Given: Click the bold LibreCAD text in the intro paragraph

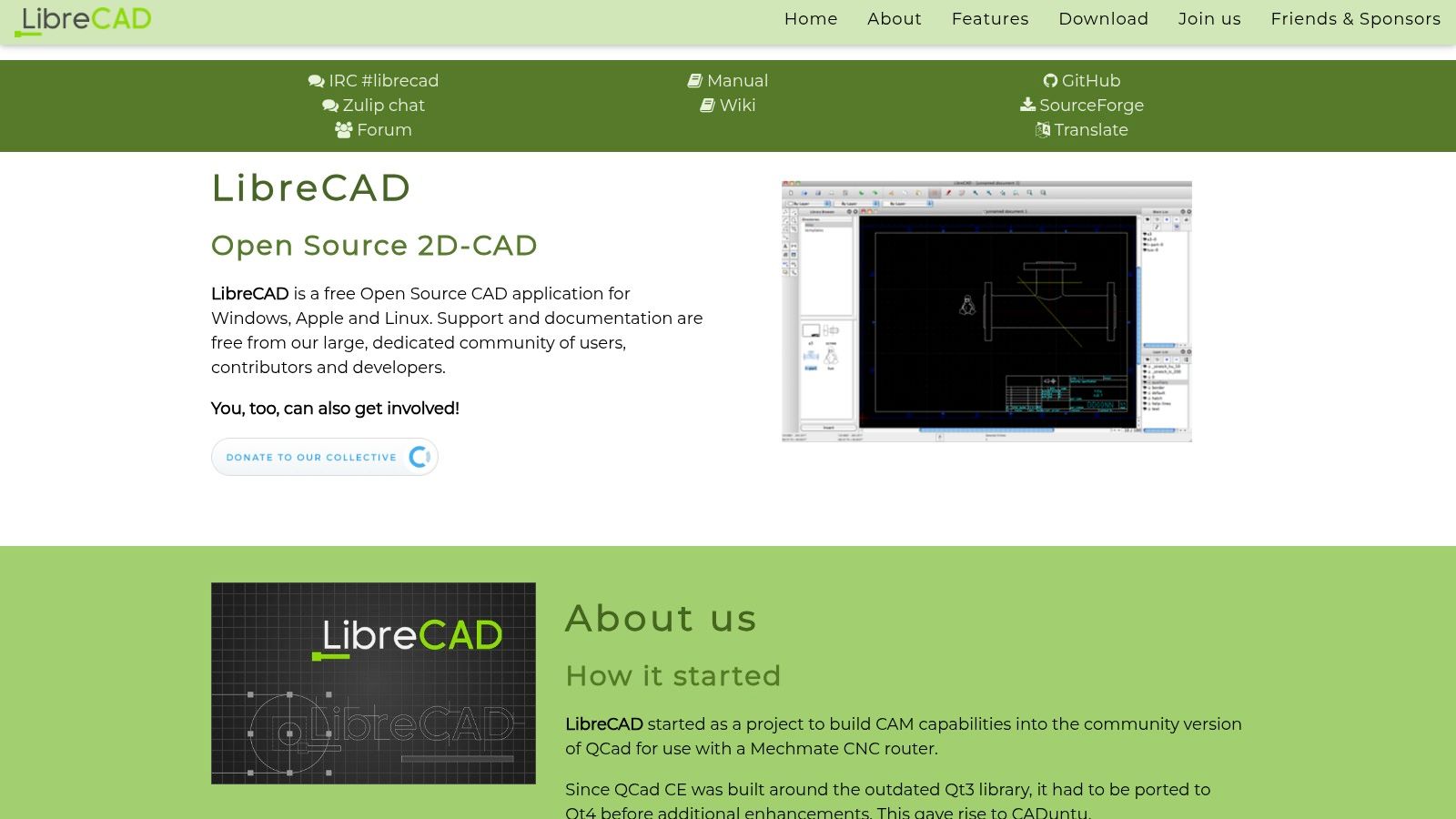Looking at the screenshot, I should [x=249, y=294].
